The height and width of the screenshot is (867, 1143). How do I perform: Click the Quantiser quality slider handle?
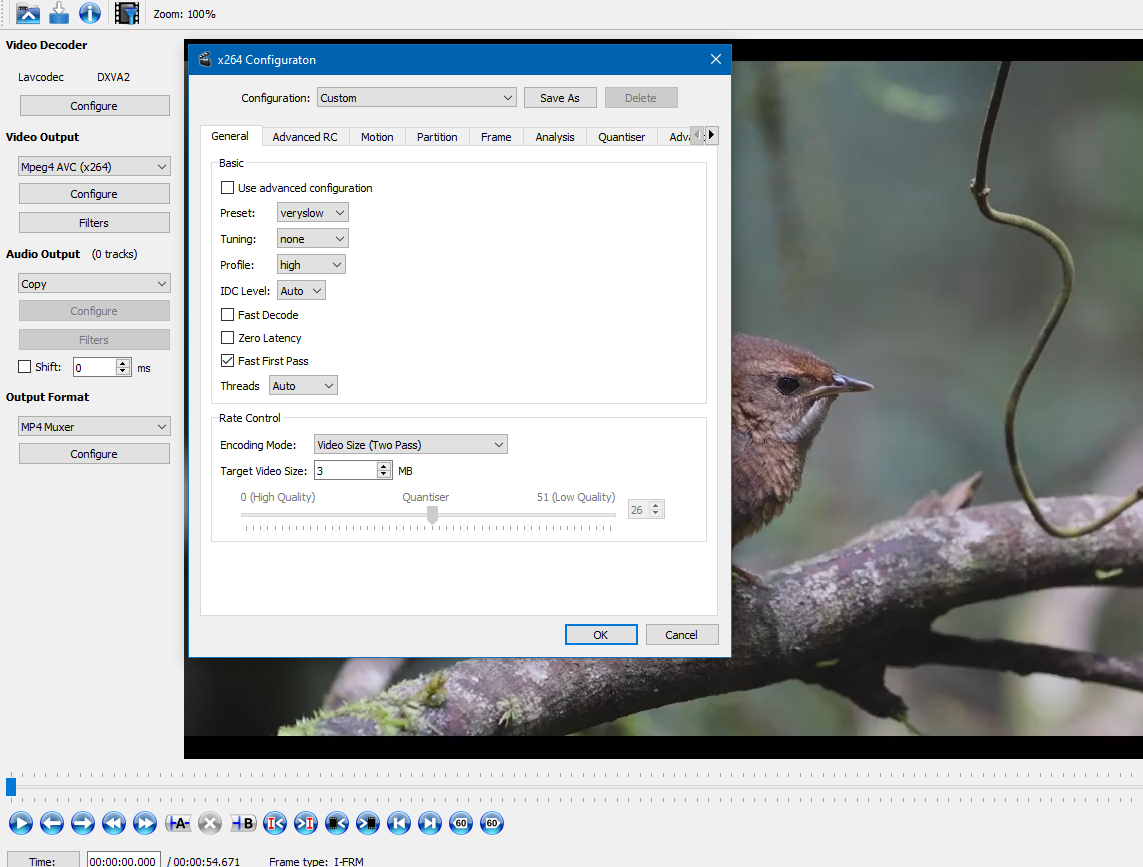(x=432, y=515)
